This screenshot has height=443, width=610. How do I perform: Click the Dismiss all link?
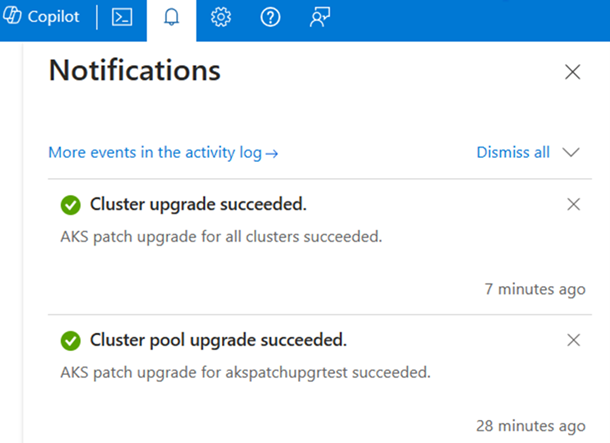[x=513, y=153]
